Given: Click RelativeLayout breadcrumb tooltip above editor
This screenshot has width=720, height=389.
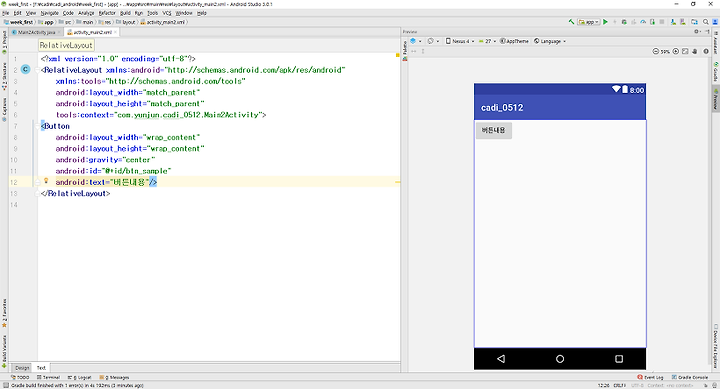Looking at the screenshot, I should click(66, 45).
